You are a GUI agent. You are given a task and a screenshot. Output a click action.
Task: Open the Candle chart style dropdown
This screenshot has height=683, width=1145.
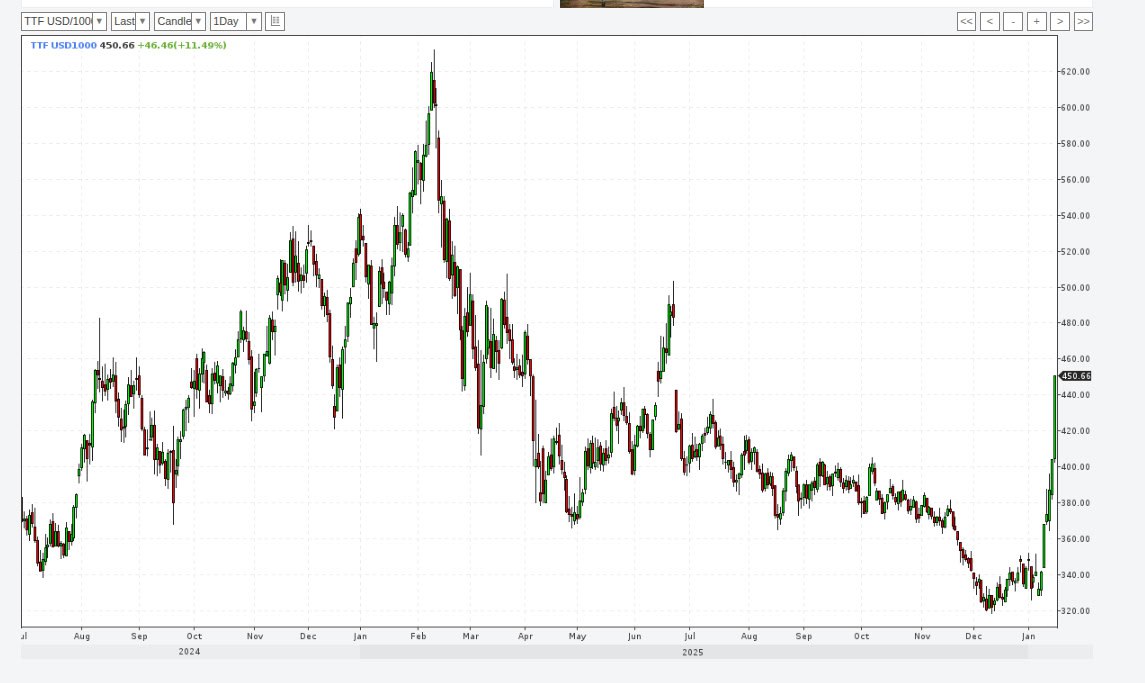coord(180,21)
